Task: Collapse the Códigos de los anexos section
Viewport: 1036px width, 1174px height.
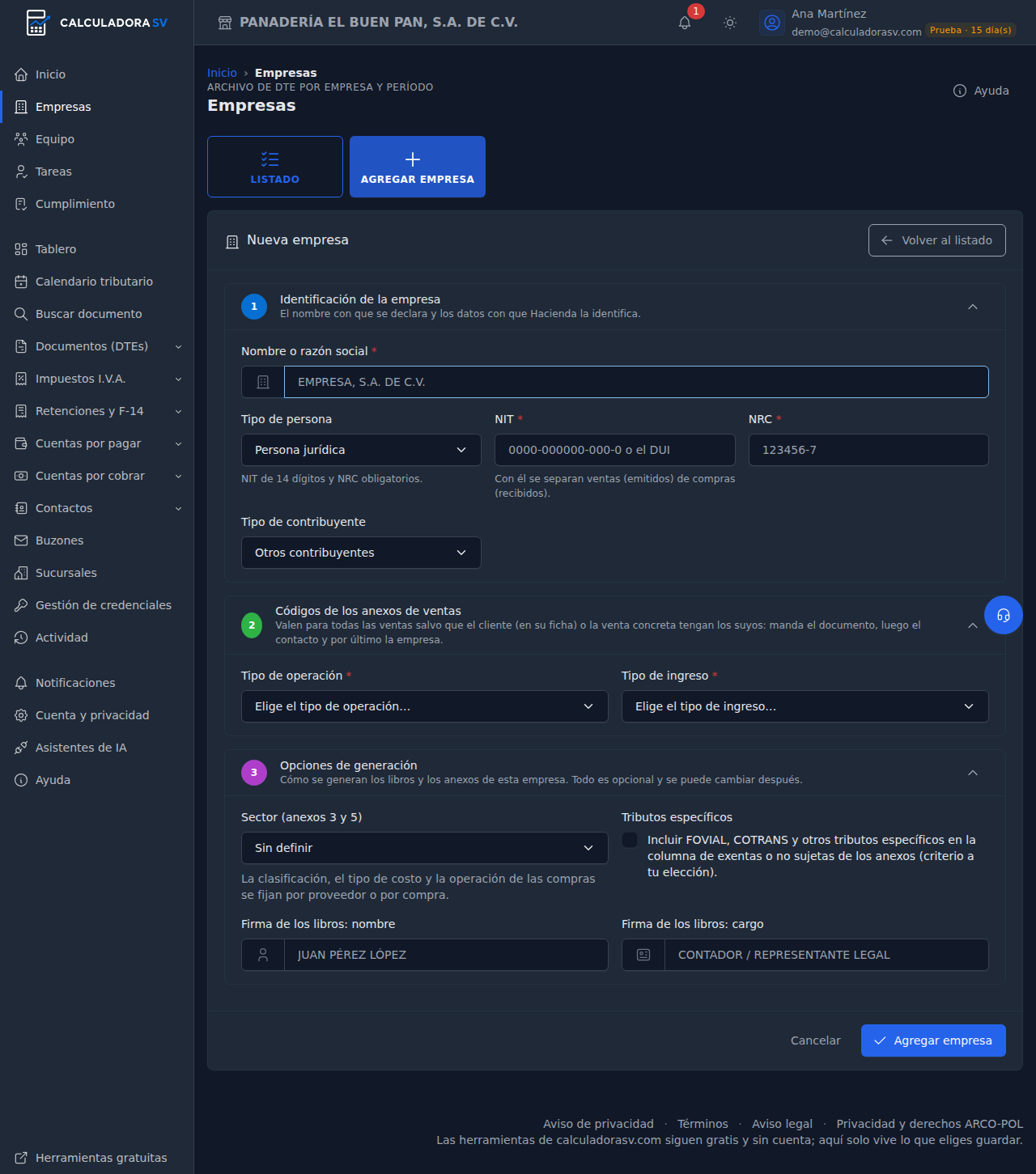Action: pyautogui.click(x=973, y=625)
